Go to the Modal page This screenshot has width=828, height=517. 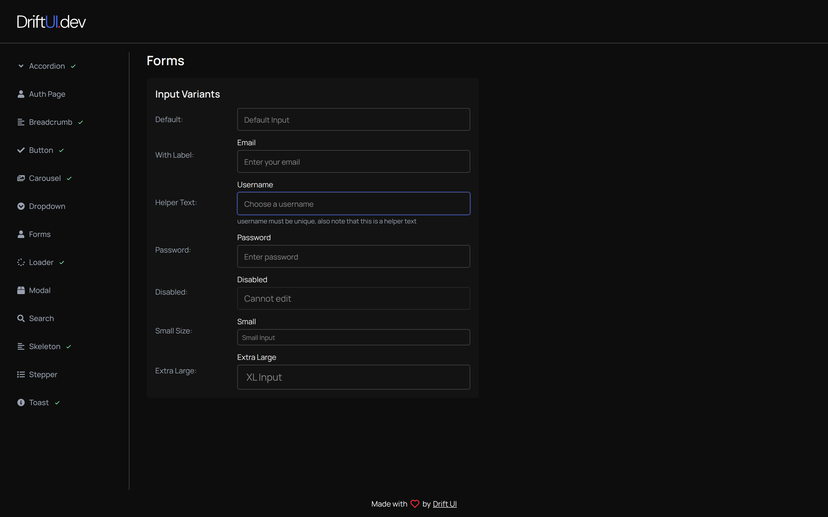pyautogui.click(x=40, y=290)
